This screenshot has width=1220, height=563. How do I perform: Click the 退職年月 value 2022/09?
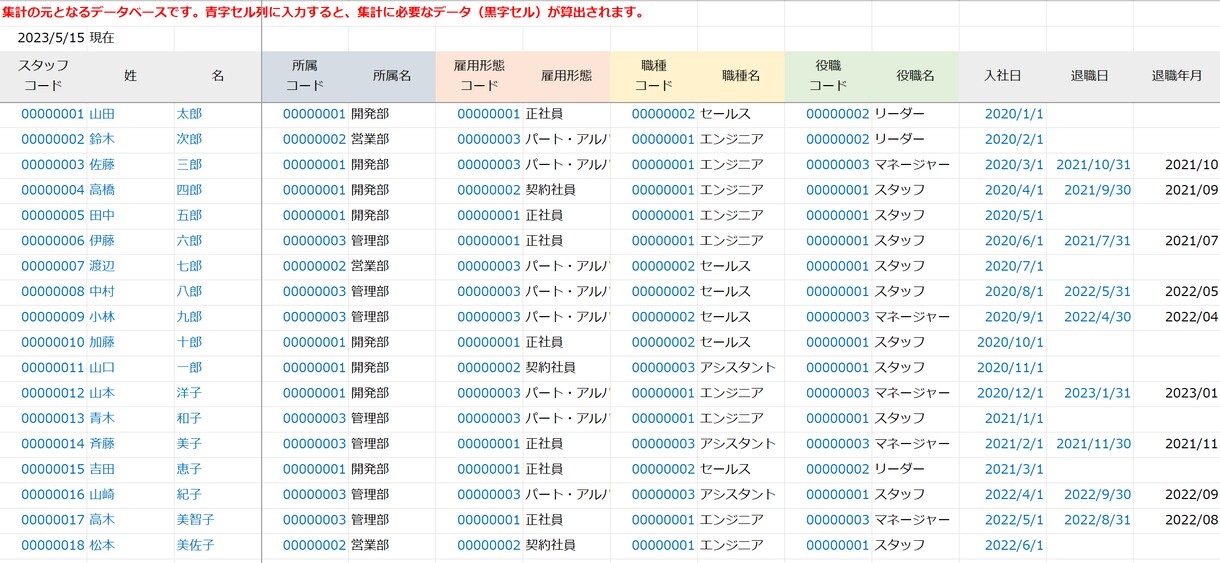pos(1191,495)
